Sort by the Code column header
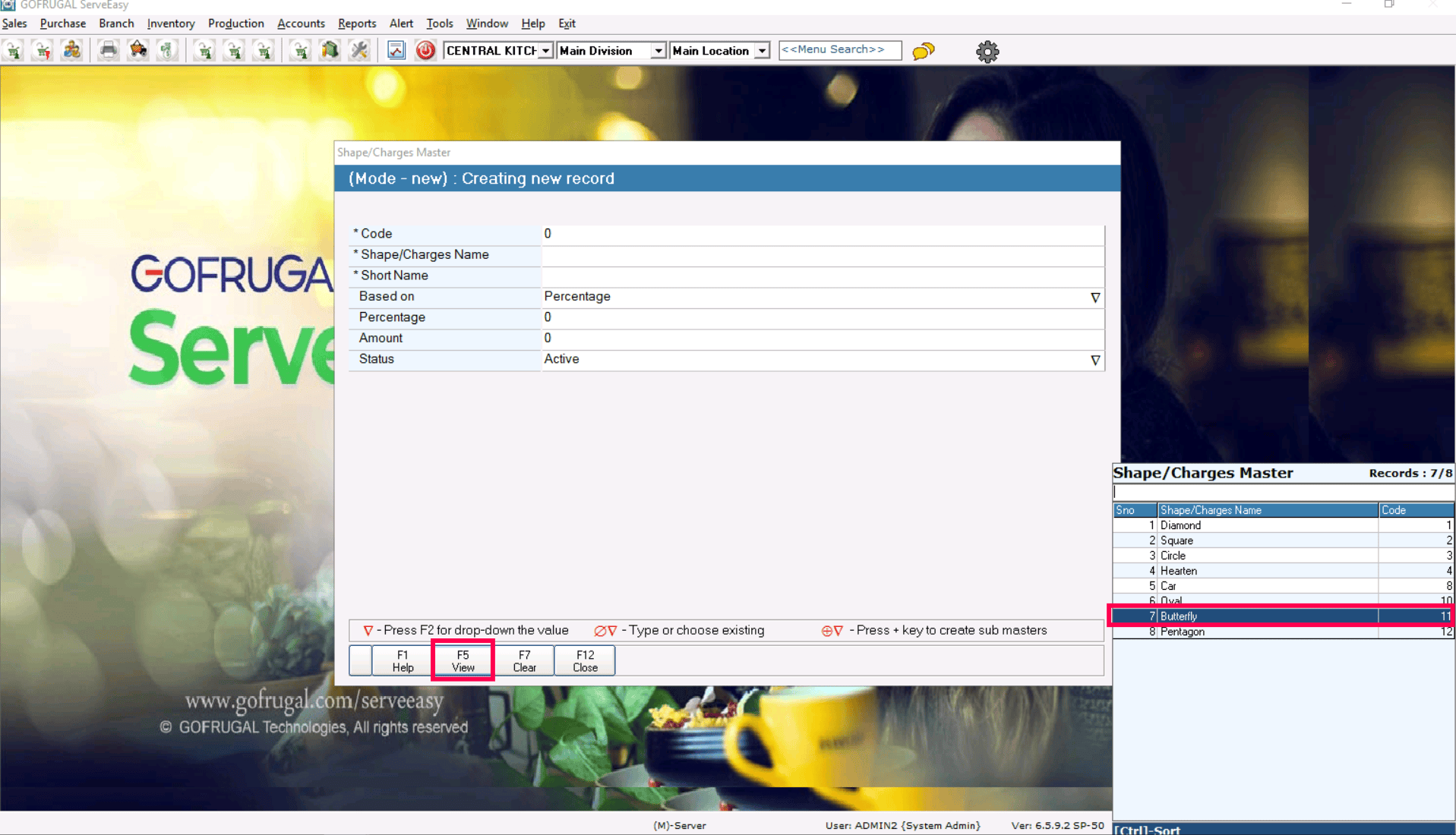Viewport: 1456px width, 835px height. click(x=1417, y=510)
